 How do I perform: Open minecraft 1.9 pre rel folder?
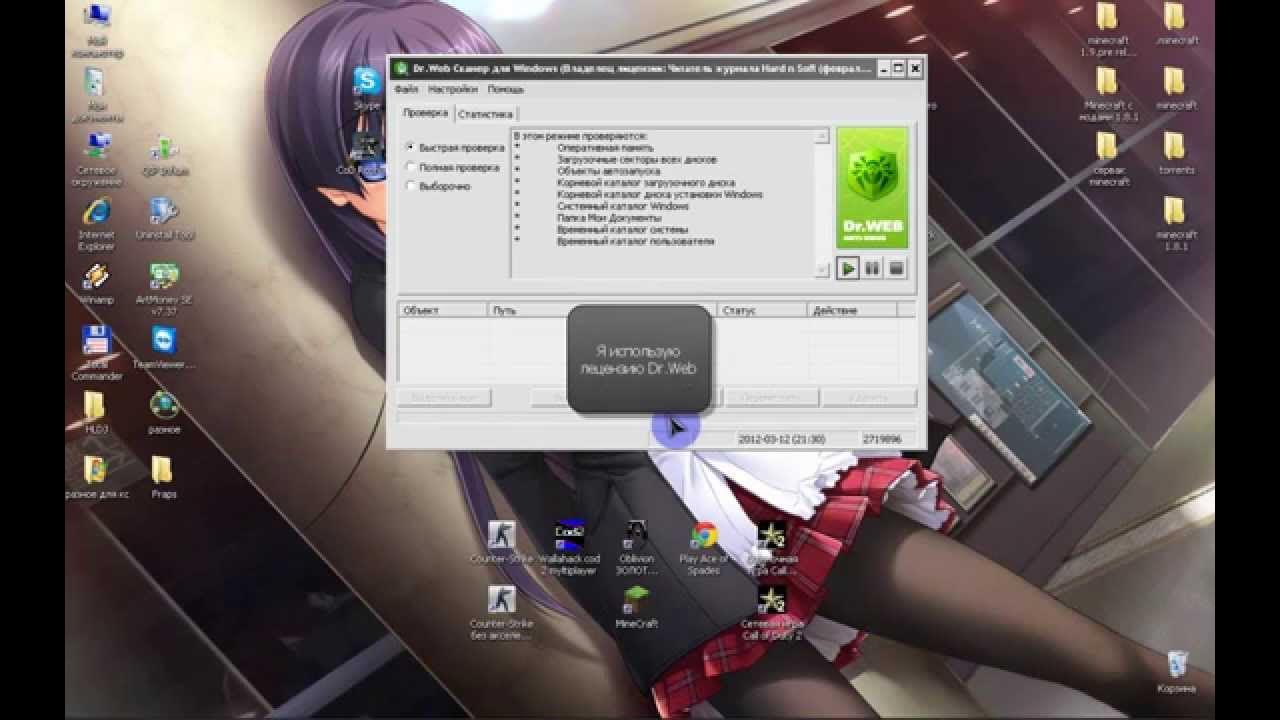(1107, 28)
